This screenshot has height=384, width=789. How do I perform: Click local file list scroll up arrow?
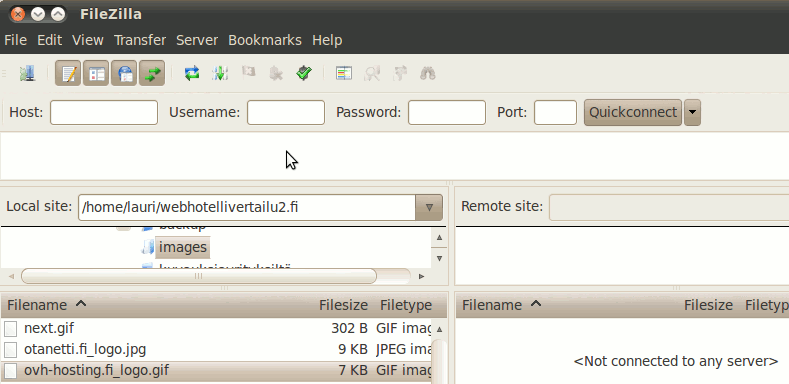(439, 329)
